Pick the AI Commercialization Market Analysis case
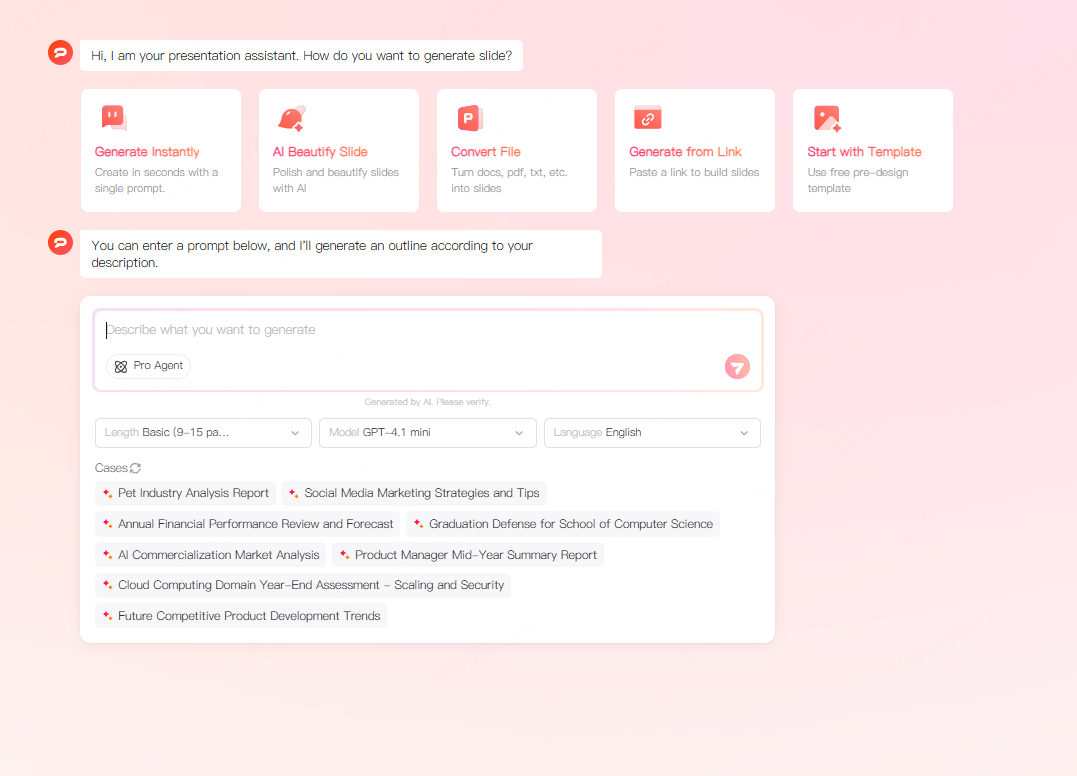1077x776 pixels. click(x=210, y=555)
